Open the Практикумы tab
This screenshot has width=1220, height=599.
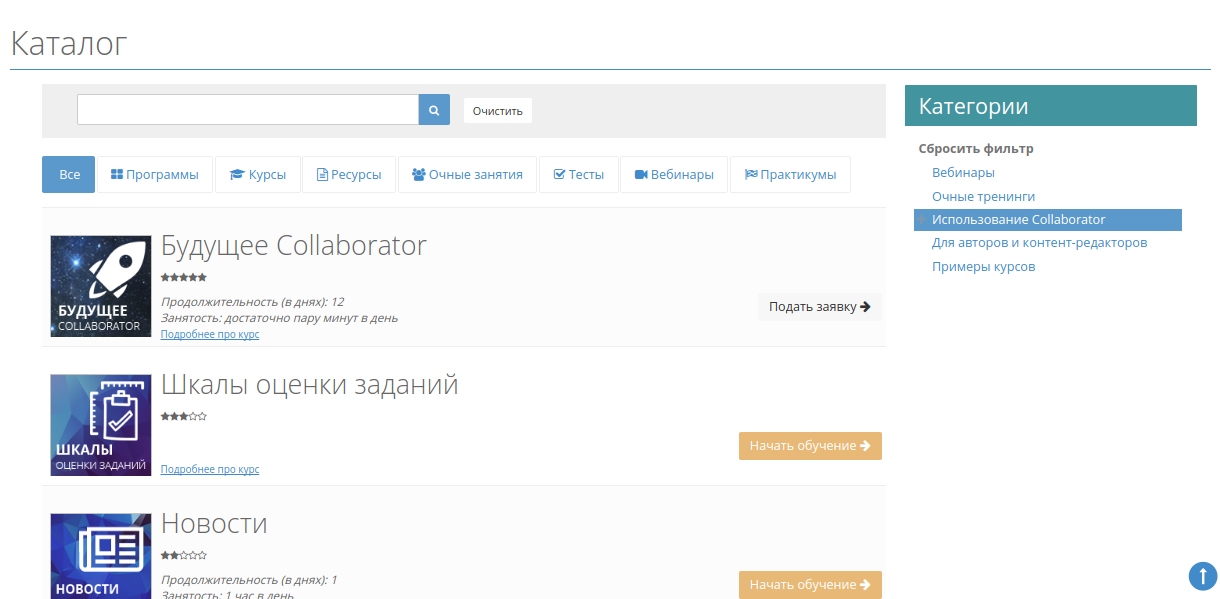click(790, 174)
